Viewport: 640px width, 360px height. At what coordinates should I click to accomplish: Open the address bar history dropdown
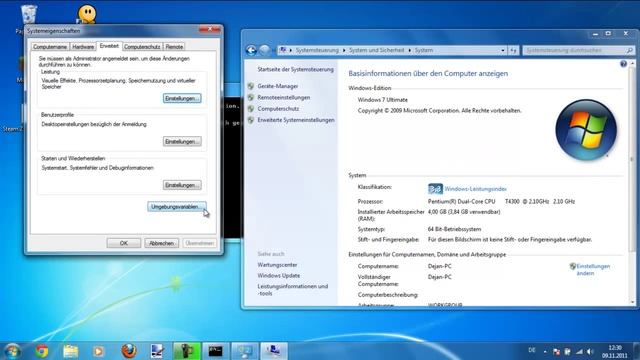tap(503, 50)
